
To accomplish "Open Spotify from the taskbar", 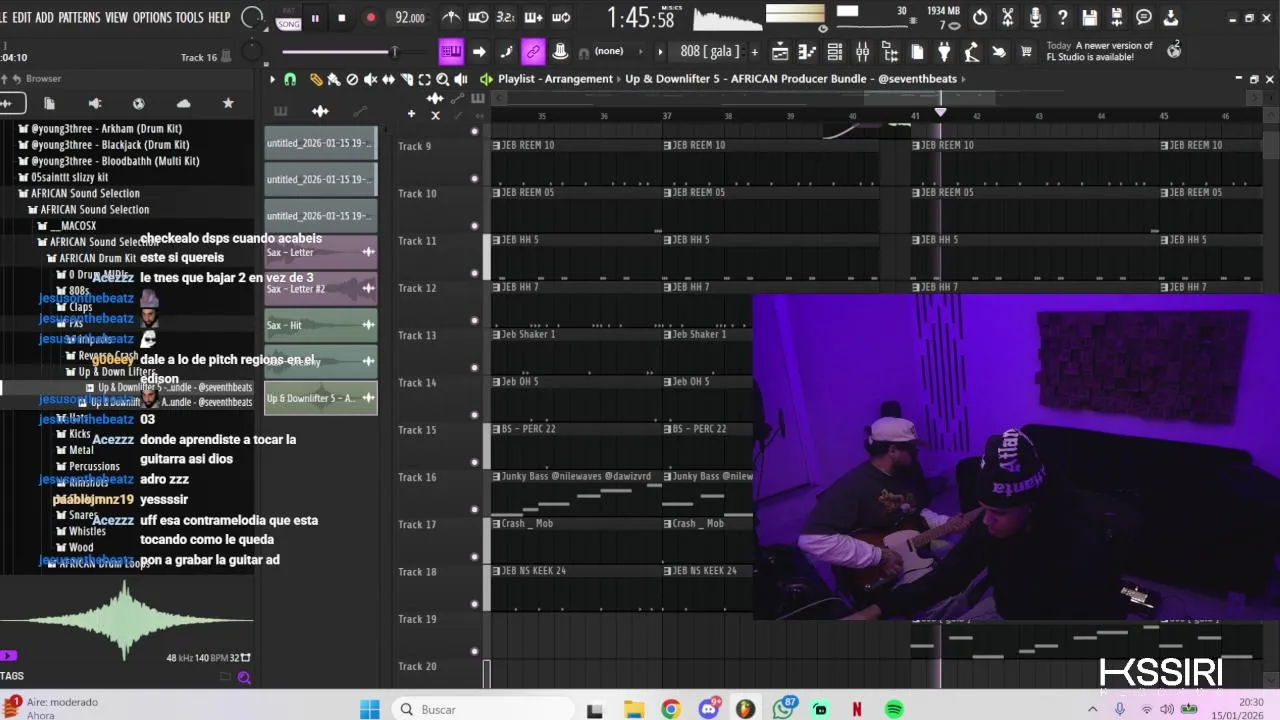I will (894, 709).
